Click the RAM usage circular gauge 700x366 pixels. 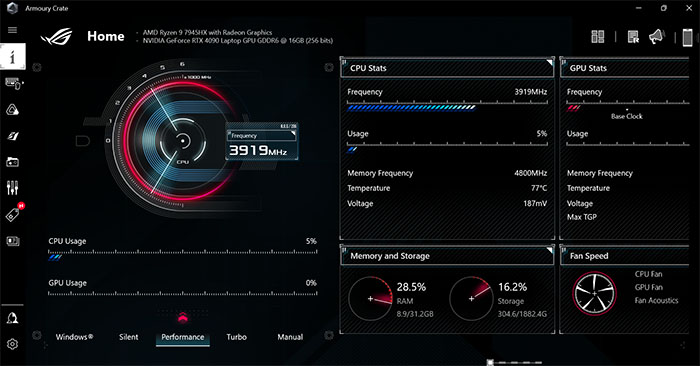click(370, 299)
